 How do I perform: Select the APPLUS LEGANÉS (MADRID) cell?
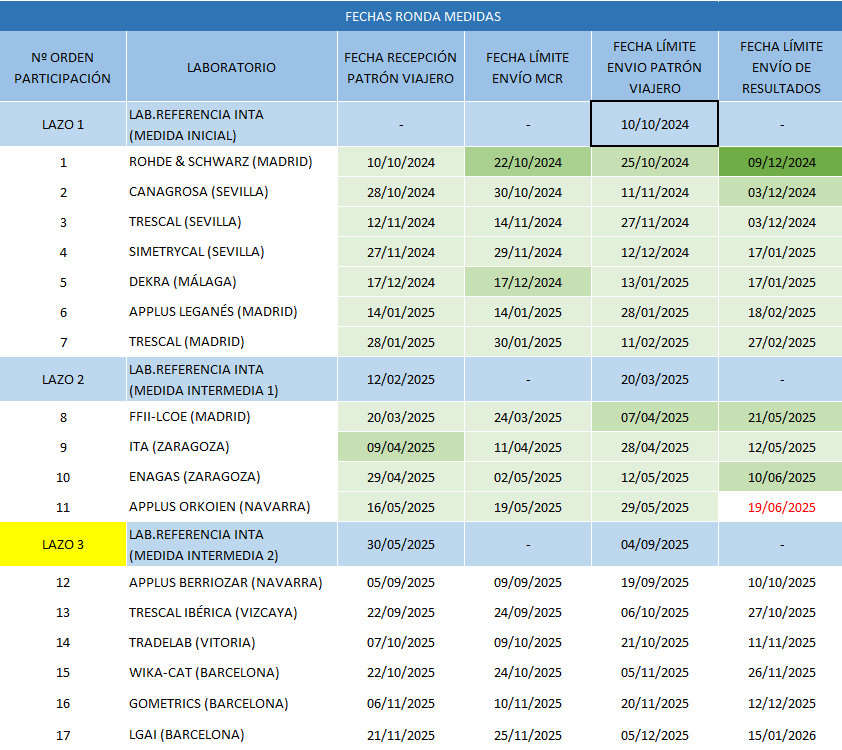click(x=231, y=312)
